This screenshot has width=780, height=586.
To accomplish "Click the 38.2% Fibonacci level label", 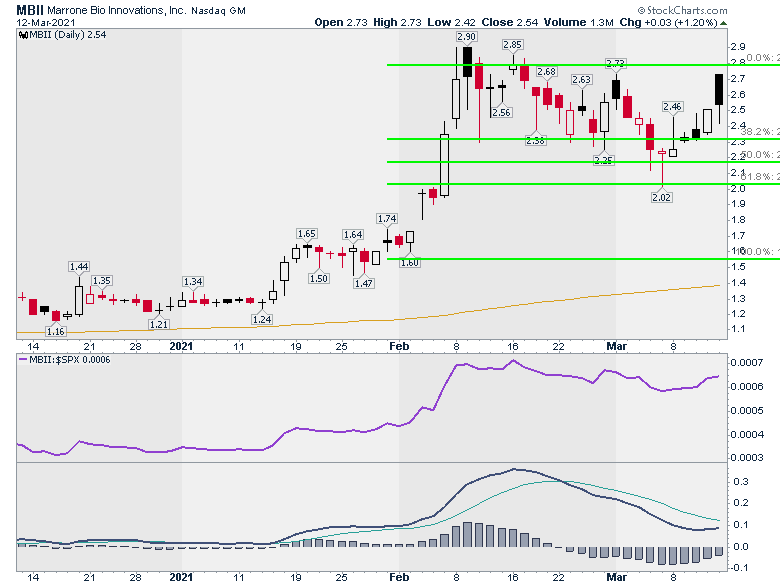I will [760, 132].
